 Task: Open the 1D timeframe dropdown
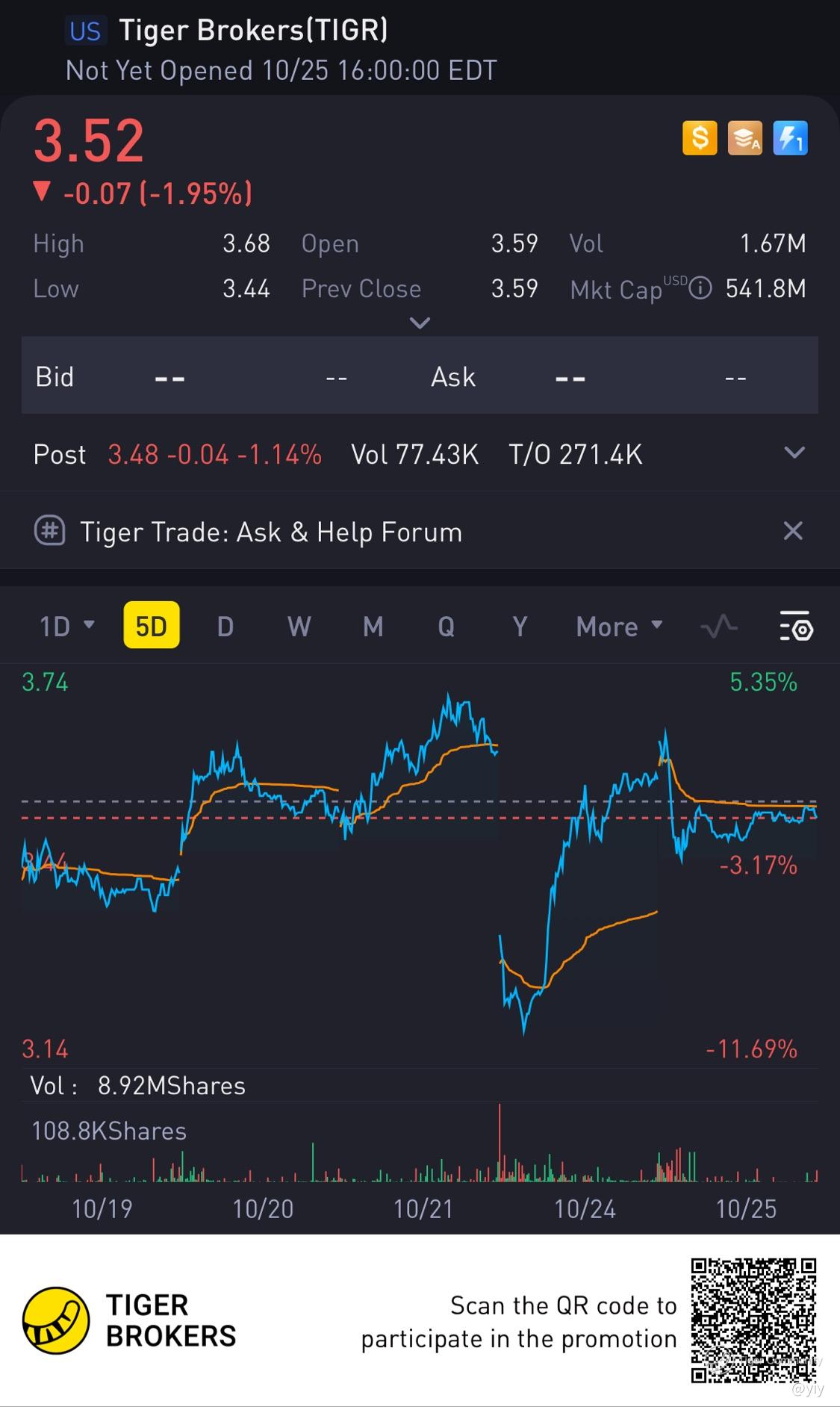(x=67, y=627)
